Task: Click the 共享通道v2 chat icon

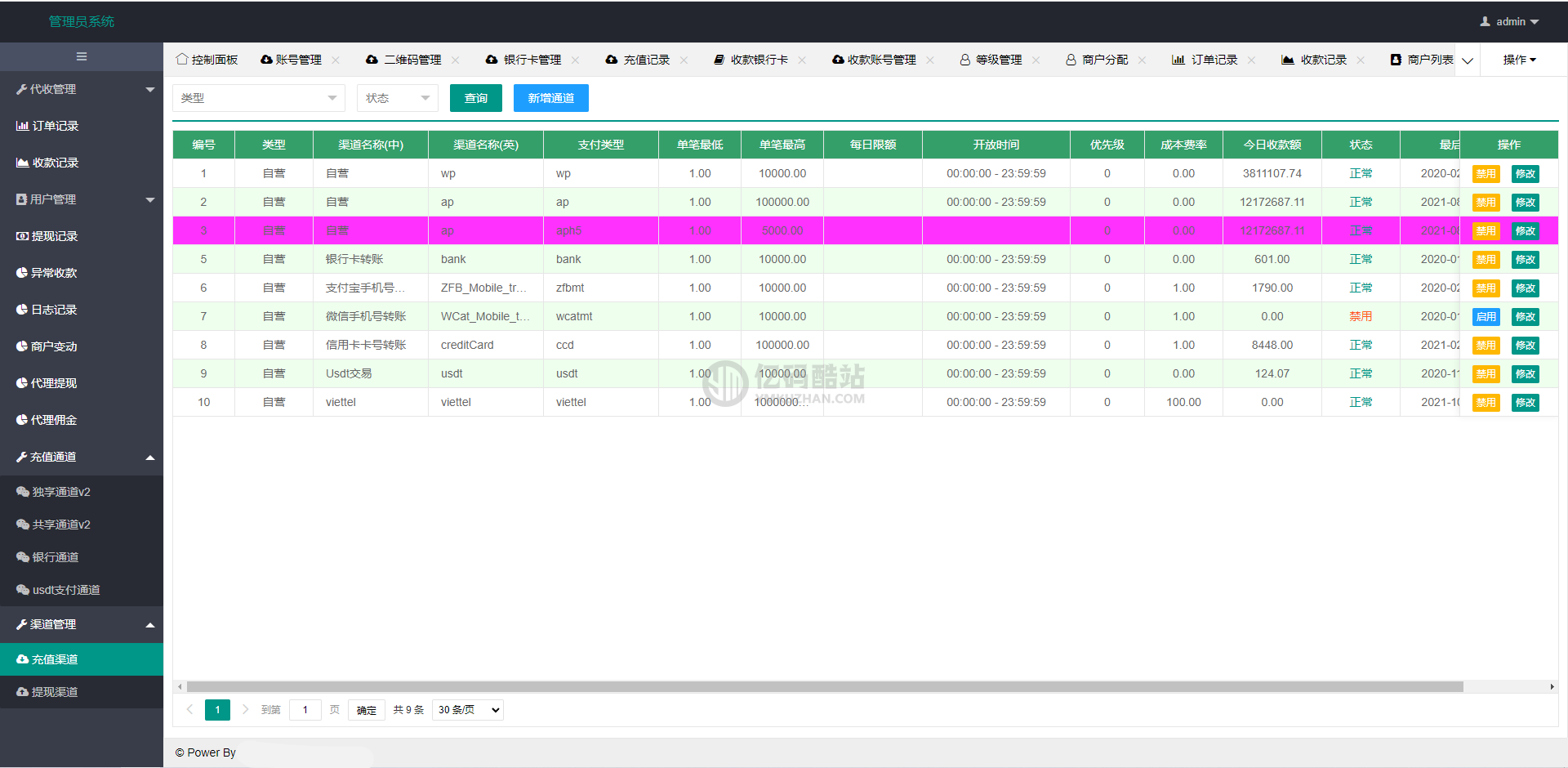Action: (x=23, y=525)
